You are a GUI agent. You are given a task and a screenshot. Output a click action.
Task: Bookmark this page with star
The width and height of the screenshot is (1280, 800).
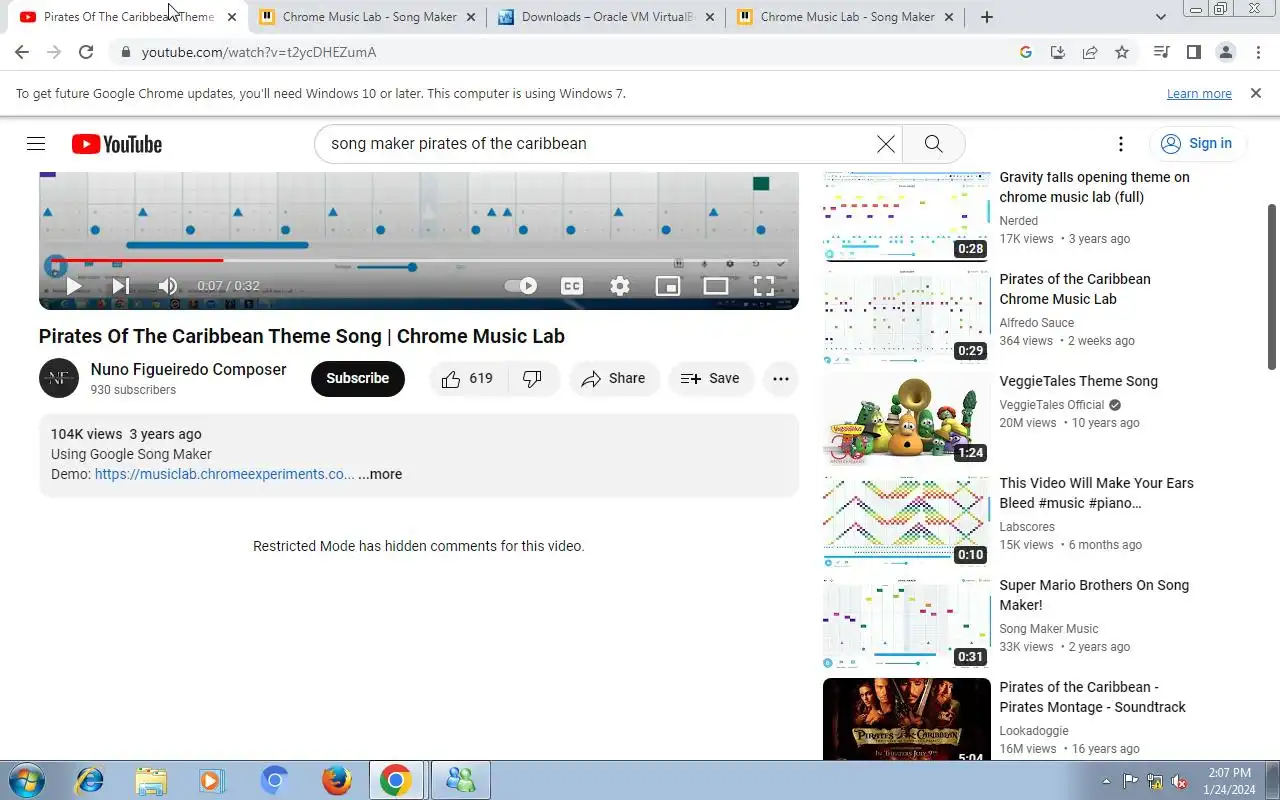click(1122, 52)
